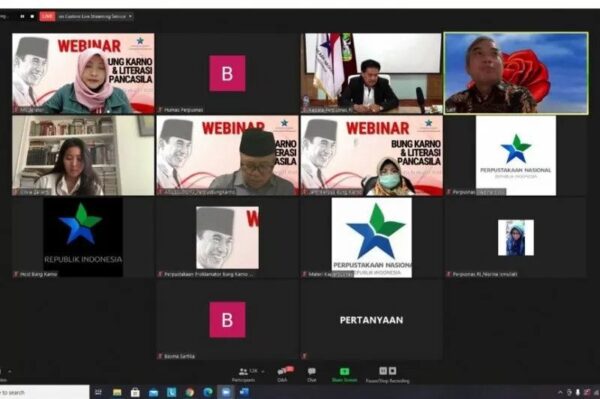Viewport: 600px width, 399px height.
Task: Pause the recording from bottom toolbar
Action: coord(383,371)
